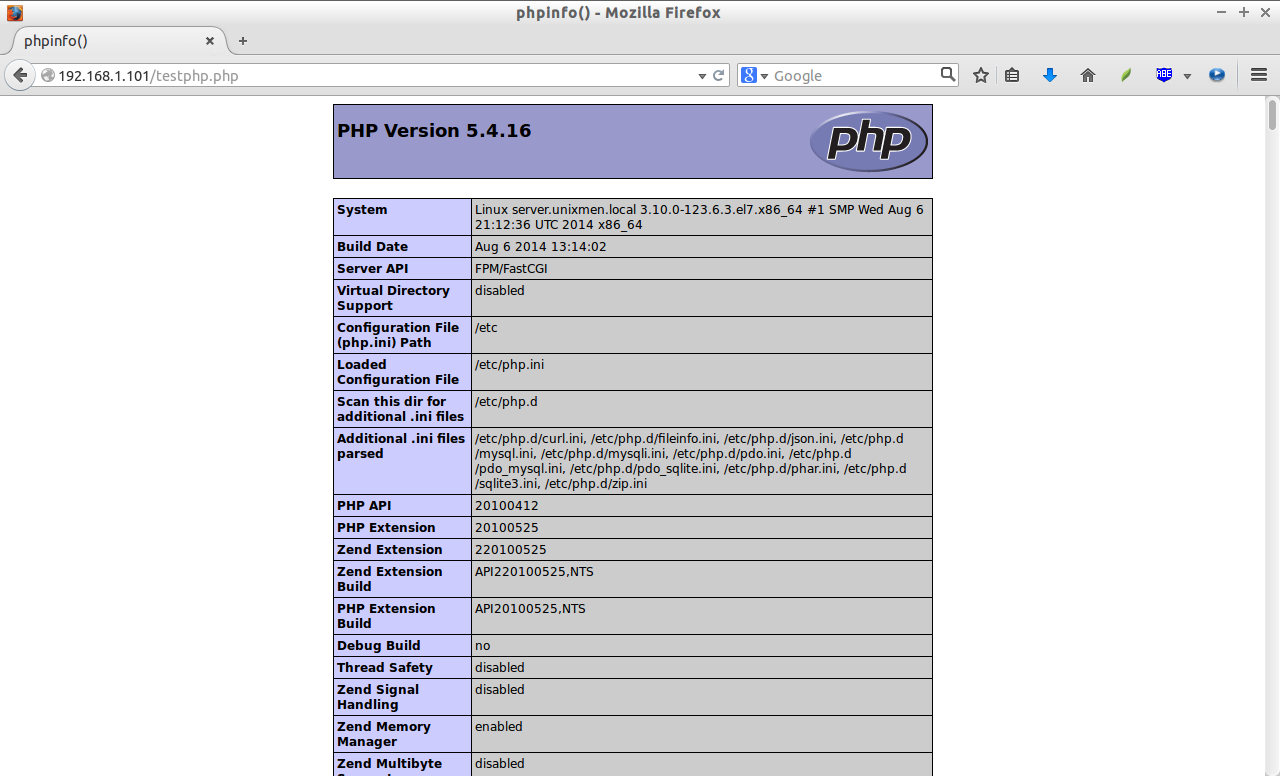Click the Linux server.unixmen.local system value
The width and height of the screenshot is (1280, 776).
tap(700, 217)
